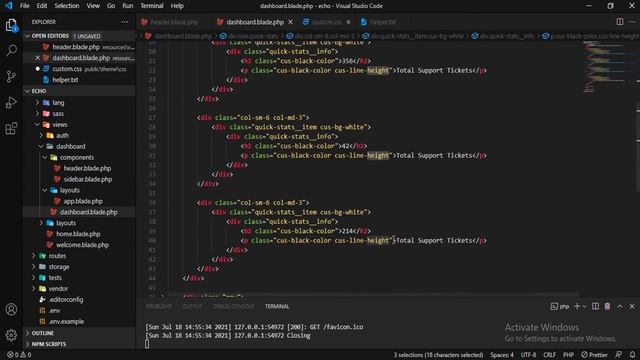Screen dimensions: 640x360
Task: Open the File menu
Action: click(24, 6)
